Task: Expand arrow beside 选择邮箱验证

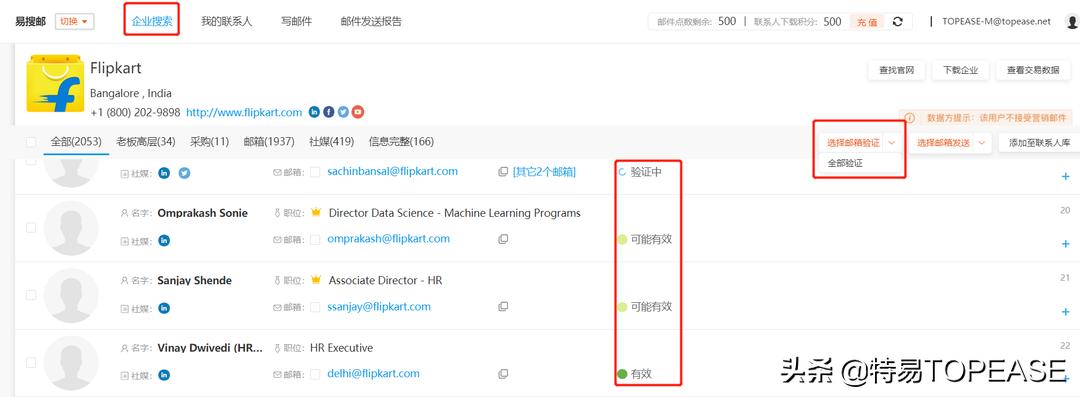Action: tap(892, 143)
